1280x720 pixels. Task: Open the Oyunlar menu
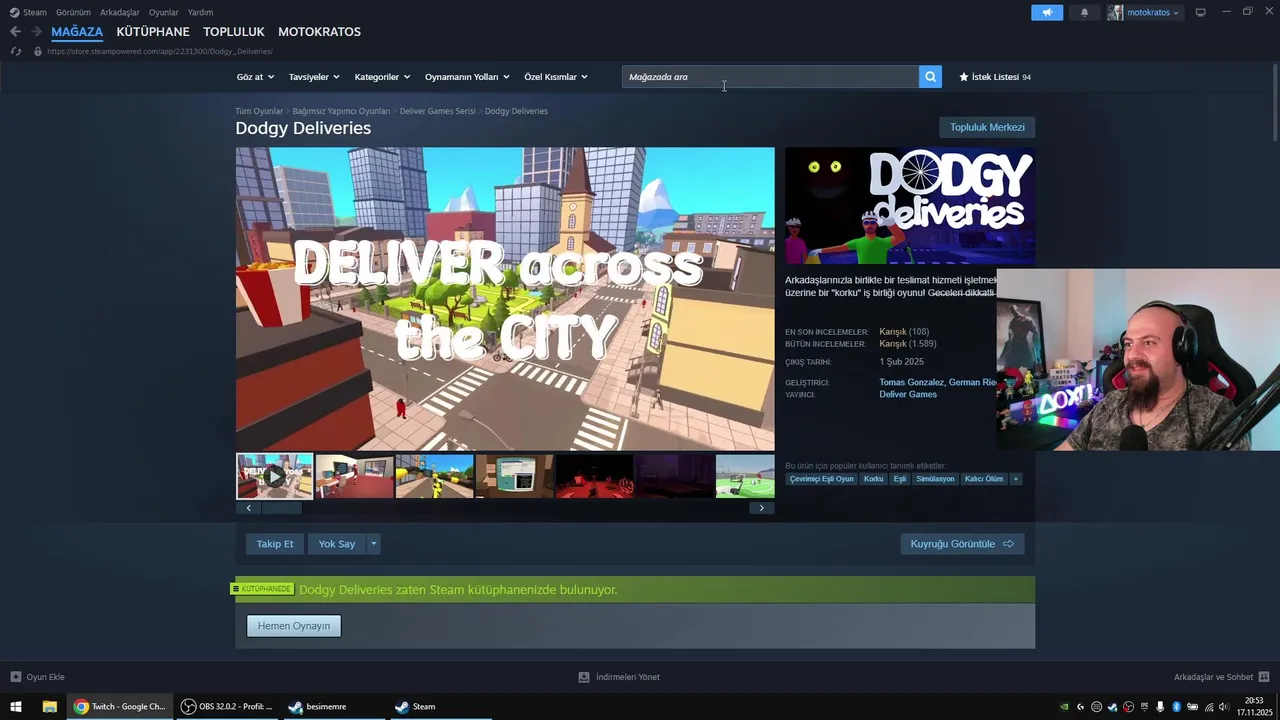tap(163, 12)
